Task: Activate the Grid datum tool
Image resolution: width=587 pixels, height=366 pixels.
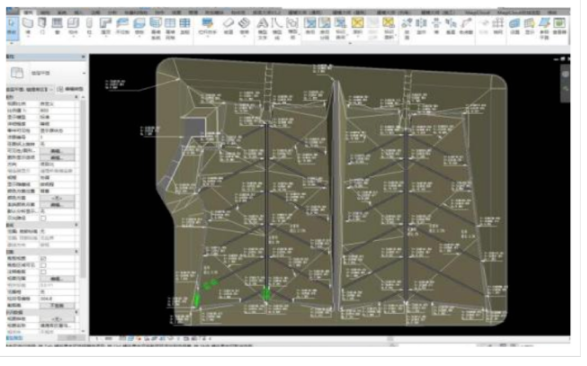Action: click(498, 26)
